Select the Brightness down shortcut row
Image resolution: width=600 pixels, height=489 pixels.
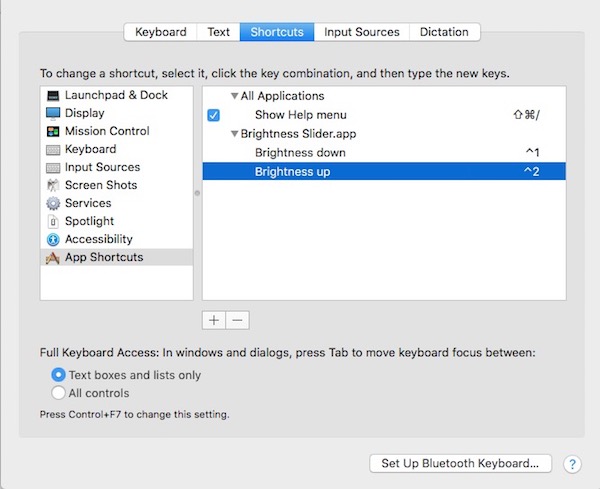click(384, 153)
